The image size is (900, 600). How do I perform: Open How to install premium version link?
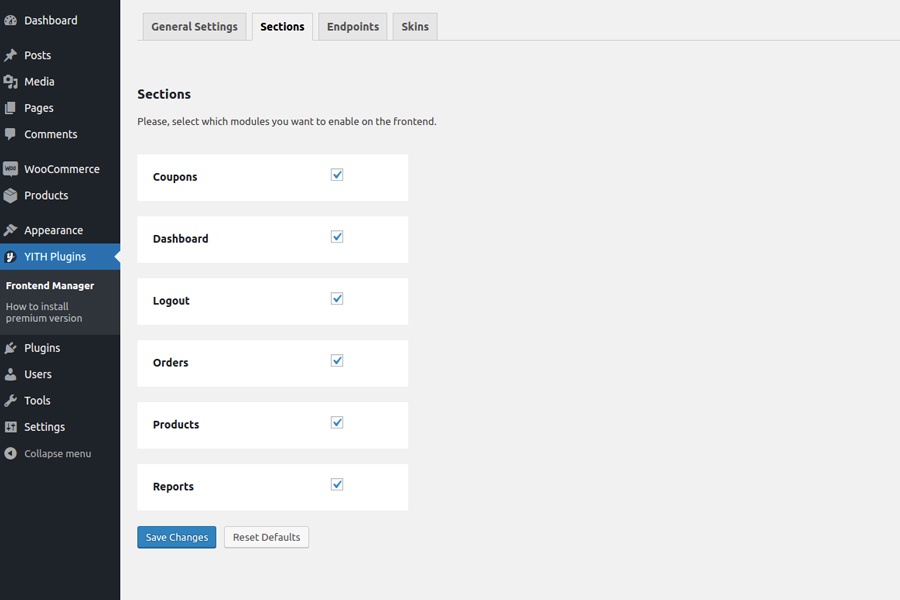click(44, 312)
